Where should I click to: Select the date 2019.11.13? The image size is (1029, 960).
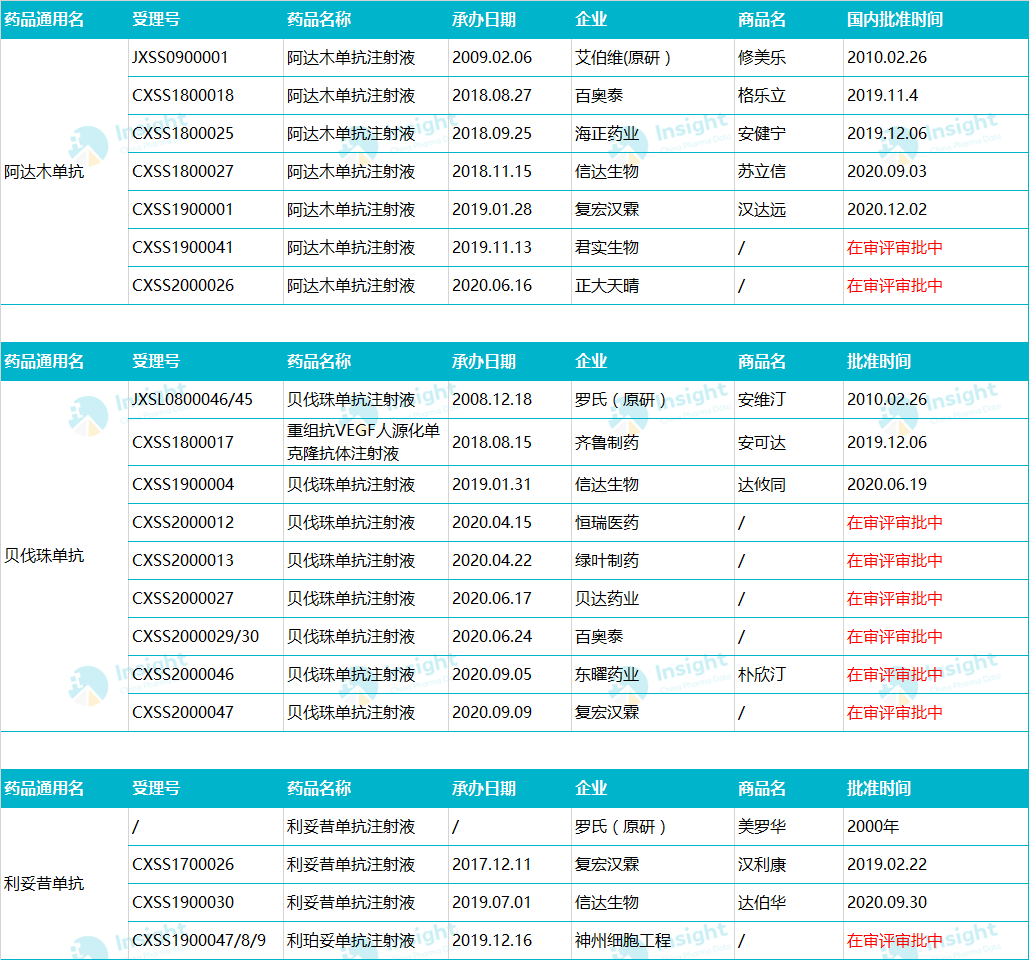492,248
